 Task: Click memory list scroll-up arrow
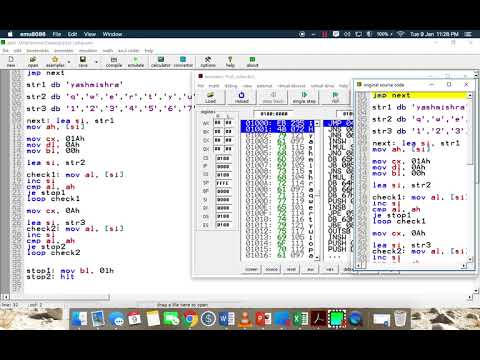[x=317, y=123]
